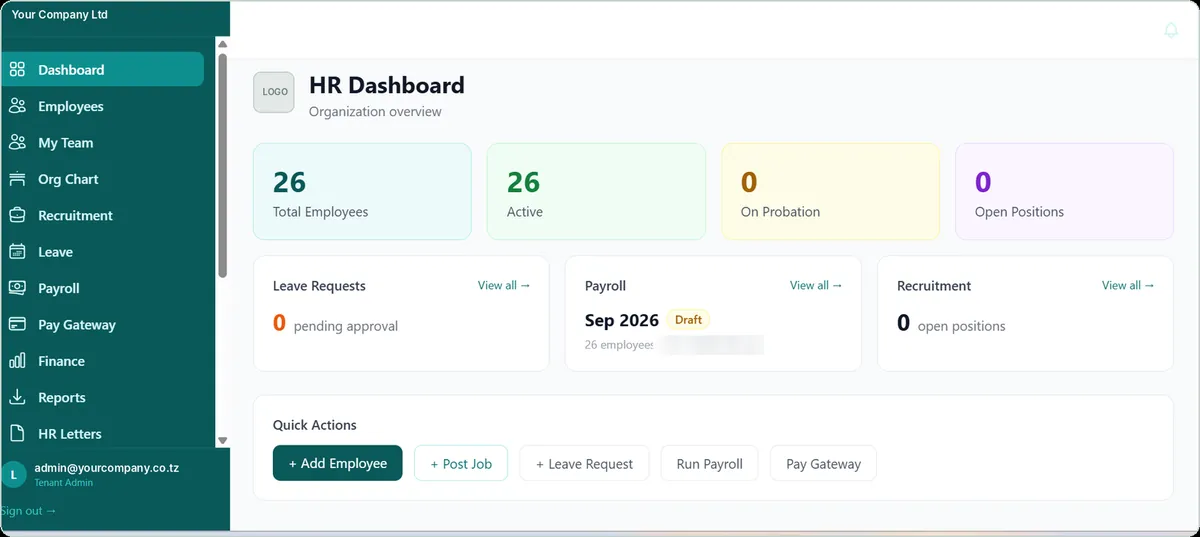This screenshot has width=1200, height=537.
Task: Click View all in the Payroll card
Action: click(816, 285)
